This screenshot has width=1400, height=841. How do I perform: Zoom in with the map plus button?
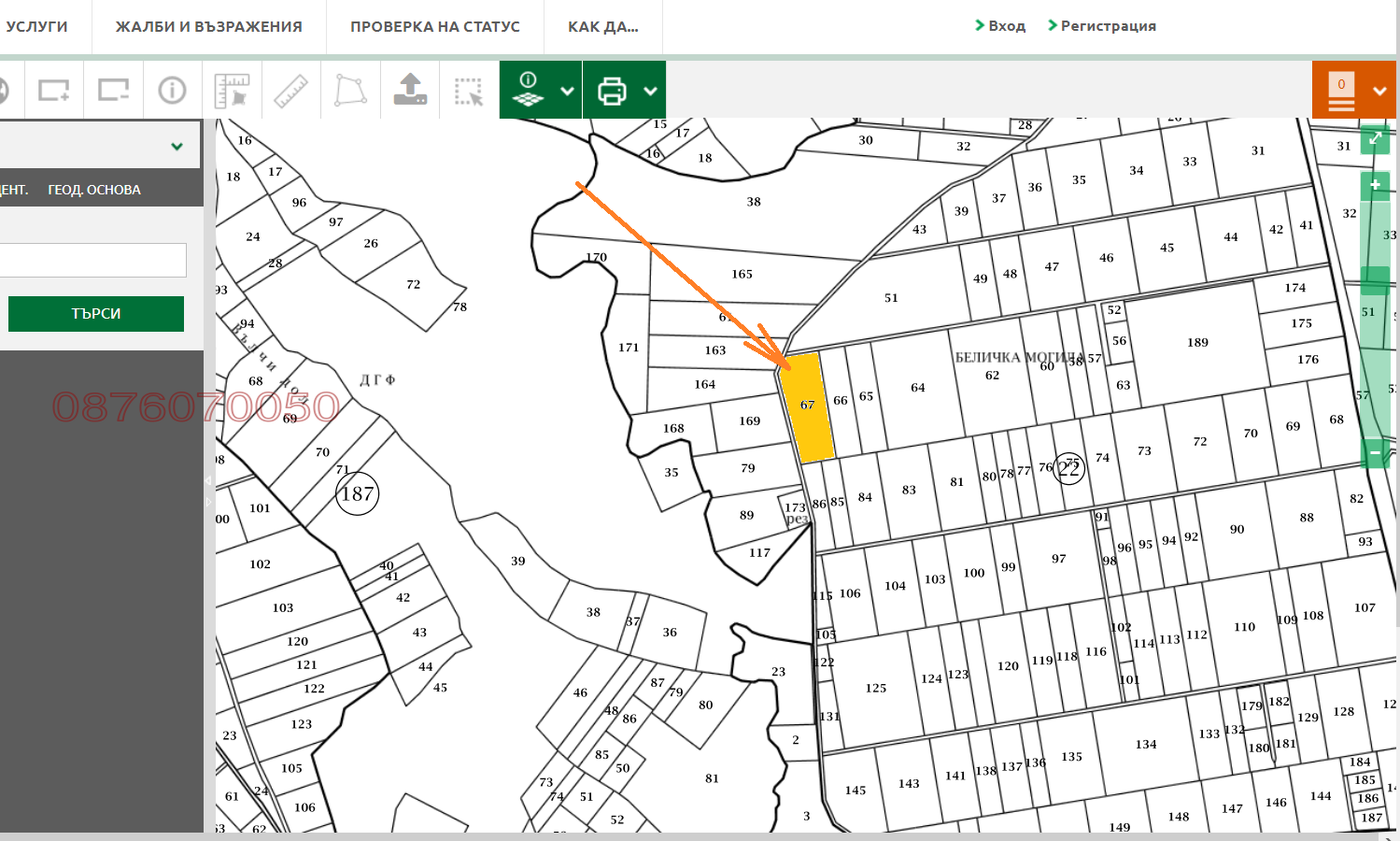coord(1375,185)
